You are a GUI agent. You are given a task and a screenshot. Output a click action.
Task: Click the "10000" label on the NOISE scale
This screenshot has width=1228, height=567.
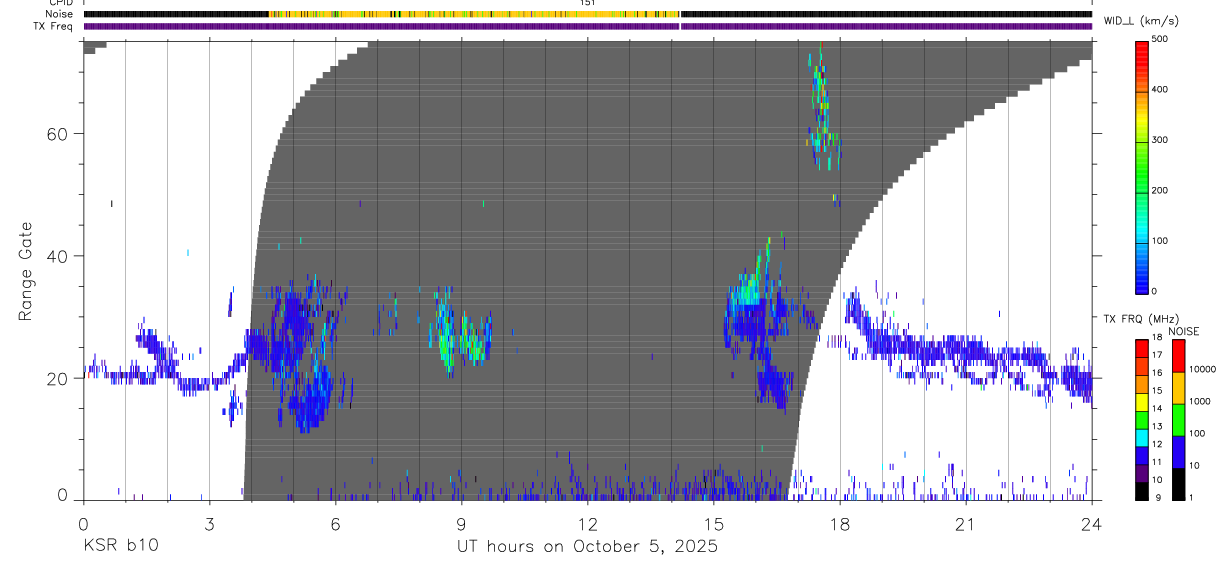[1203, 370]
